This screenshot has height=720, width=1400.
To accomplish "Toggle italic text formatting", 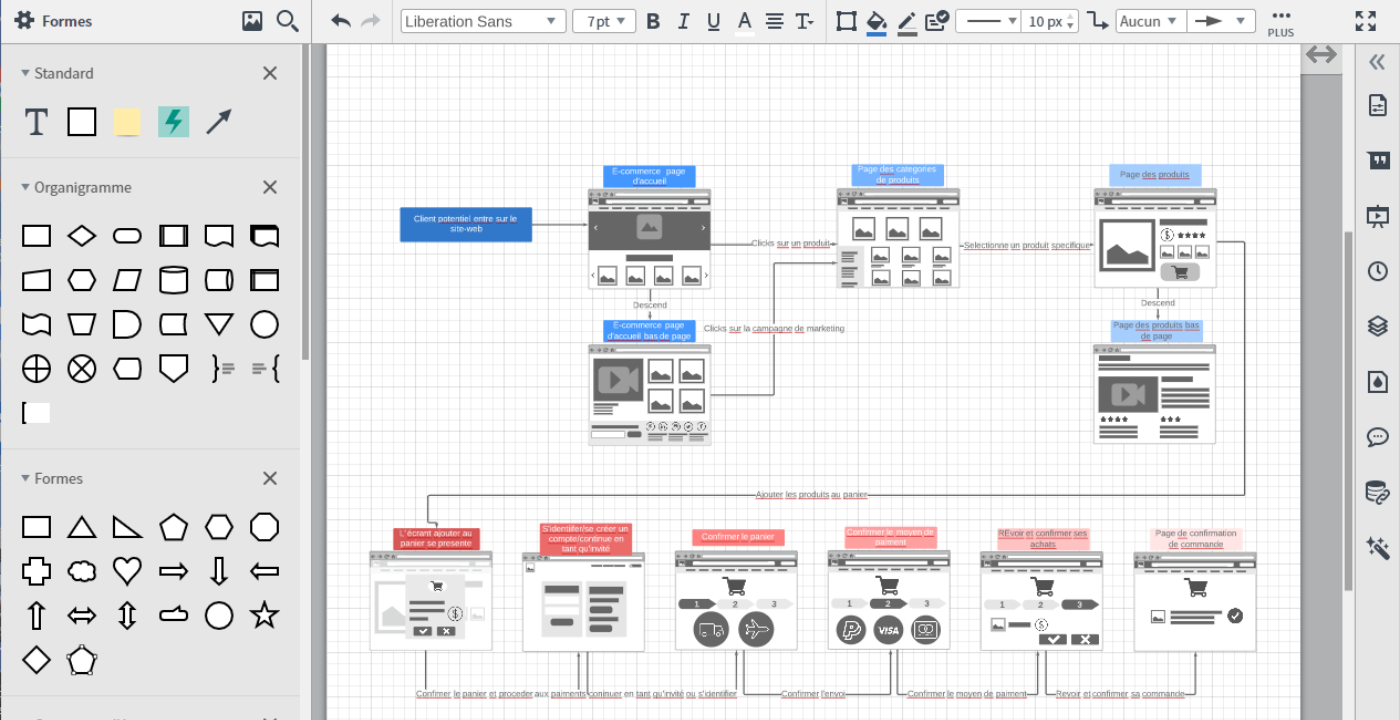I will point(683,20).
